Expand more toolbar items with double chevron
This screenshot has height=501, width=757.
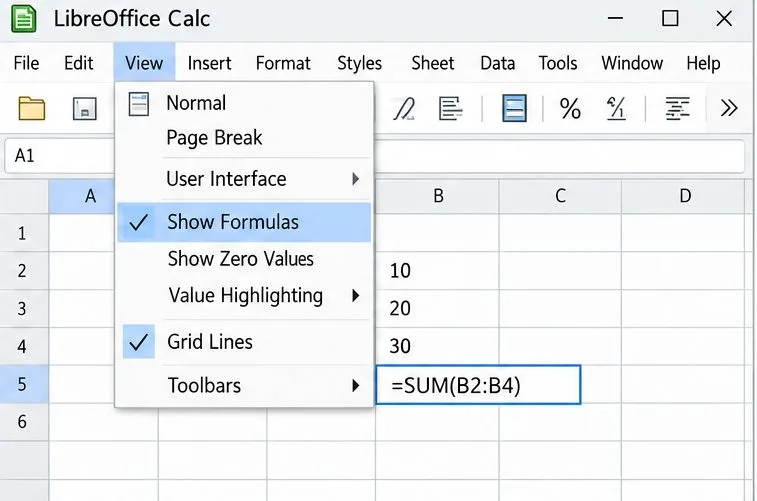729,108
